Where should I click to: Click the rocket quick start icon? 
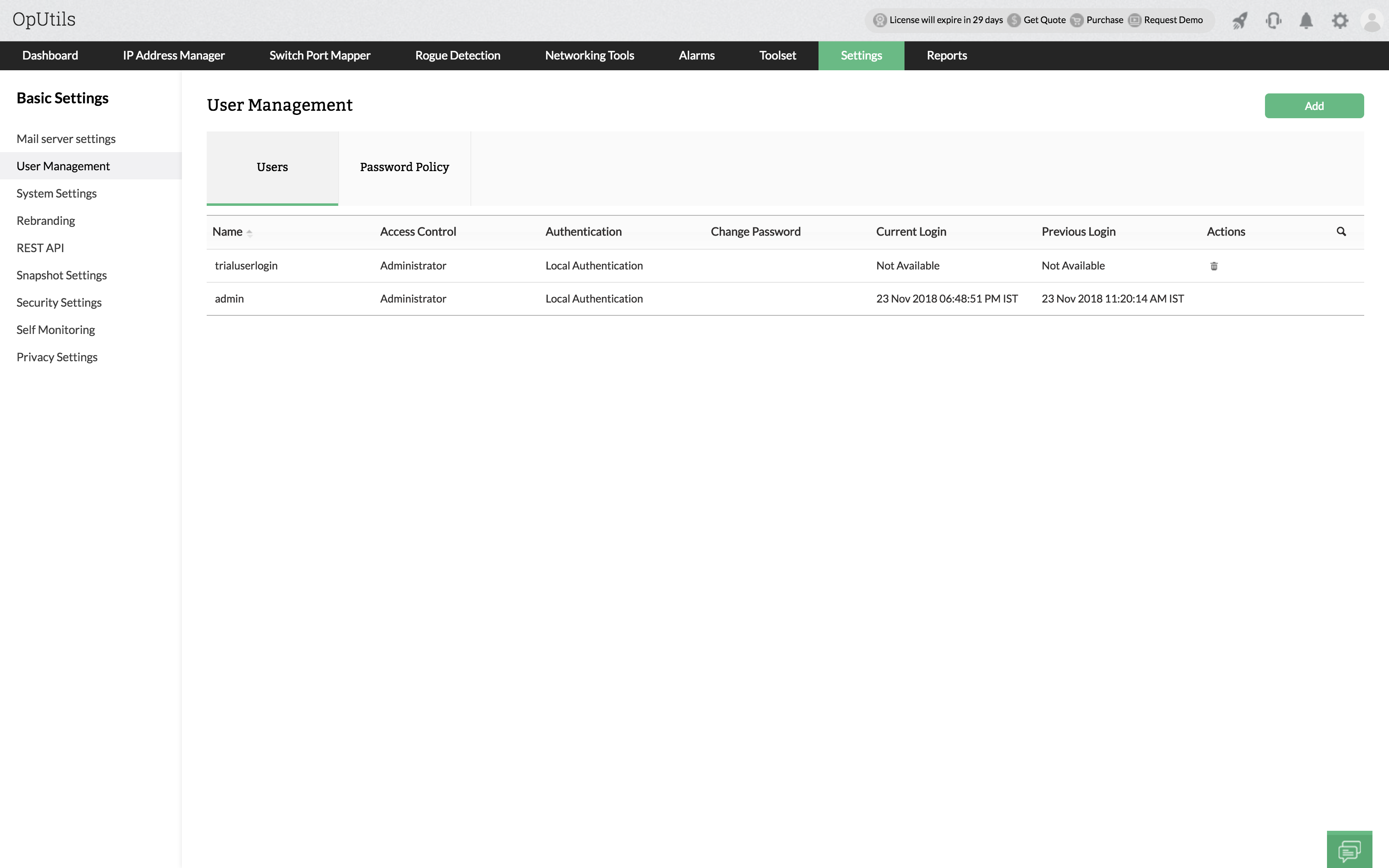(1240, 21)
